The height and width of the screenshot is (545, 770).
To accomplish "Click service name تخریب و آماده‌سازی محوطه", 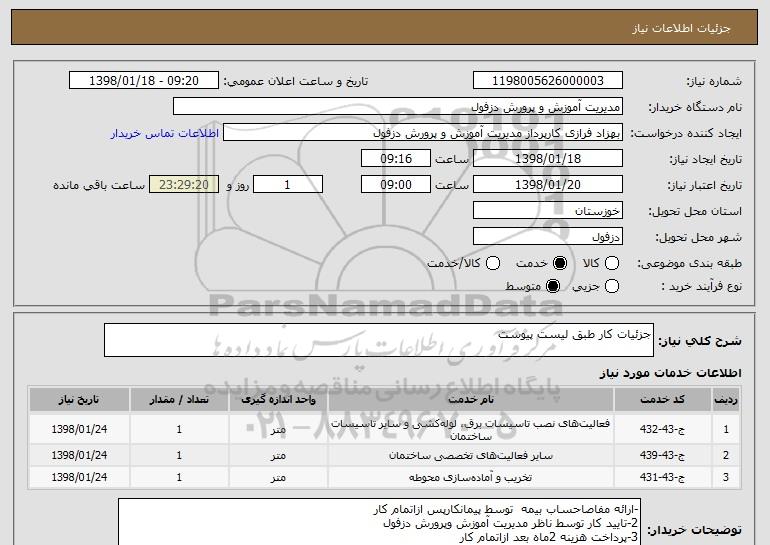I will coord(471,477).
